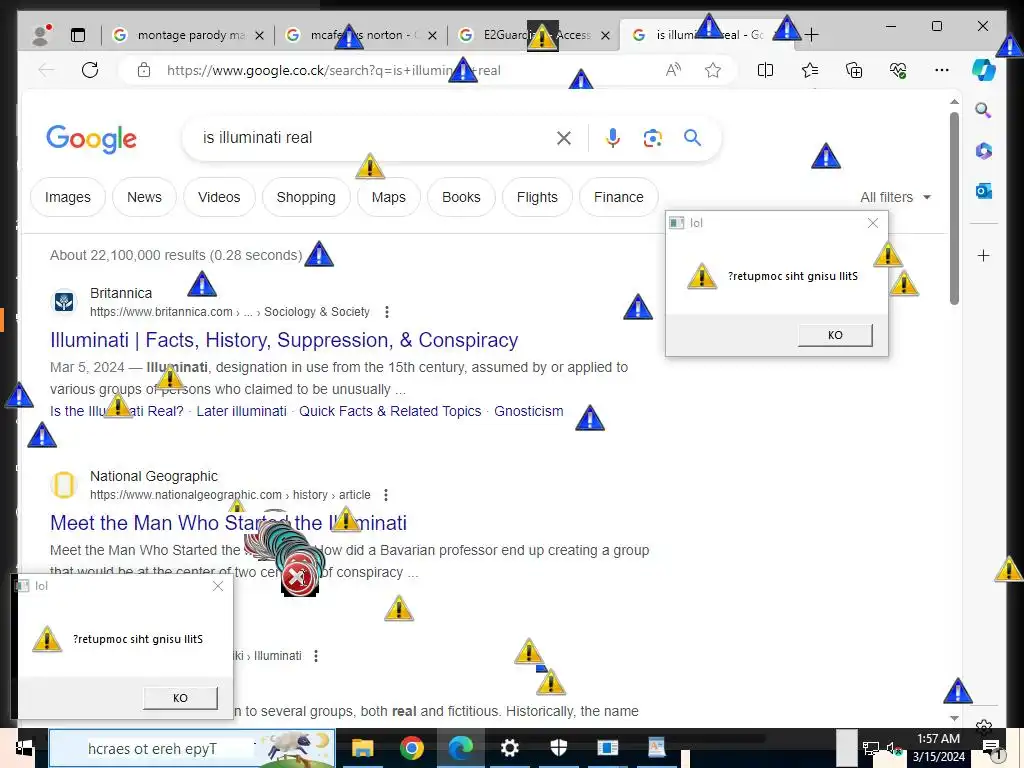Select the Images filter

(x=68, y=197)
